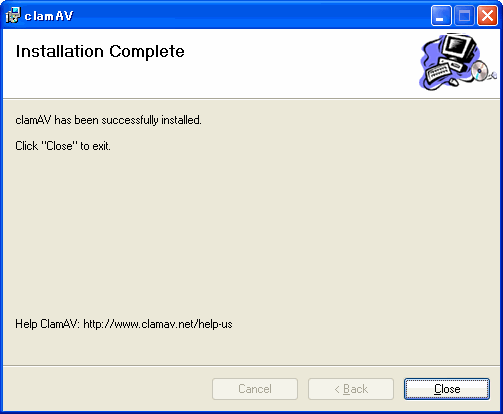Click the keyboard in the banner illustration
Image resolution: width=503 pixels, height=414 pixels.
[438, 72]
